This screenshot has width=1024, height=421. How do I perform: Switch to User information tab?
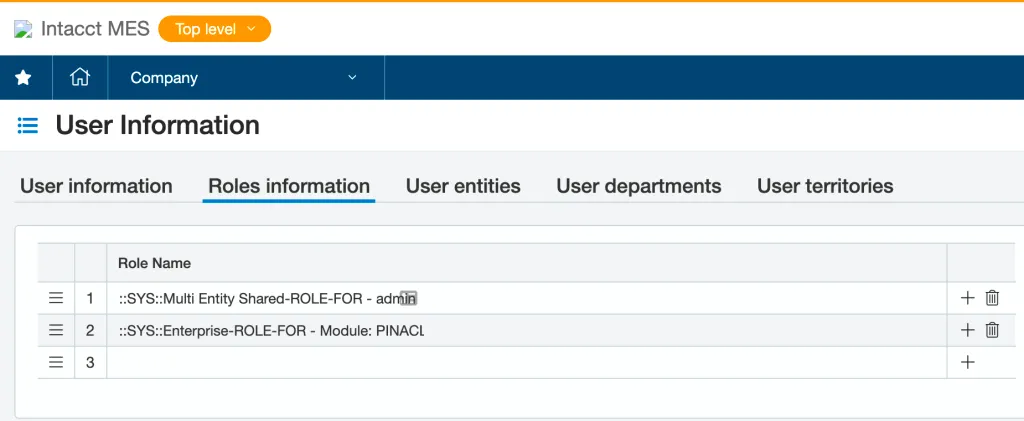[96, 186]
